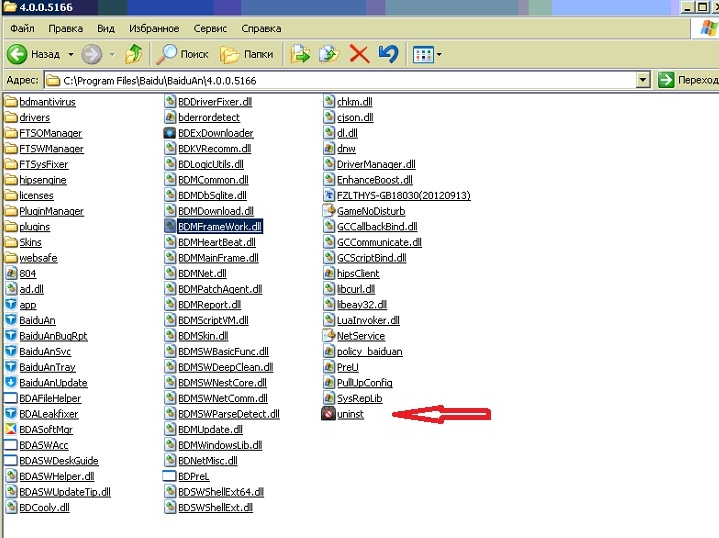The height and width of the screenshot is (538, 719).
Task: Open the Избранное menu
Action: tap(154, 28)
